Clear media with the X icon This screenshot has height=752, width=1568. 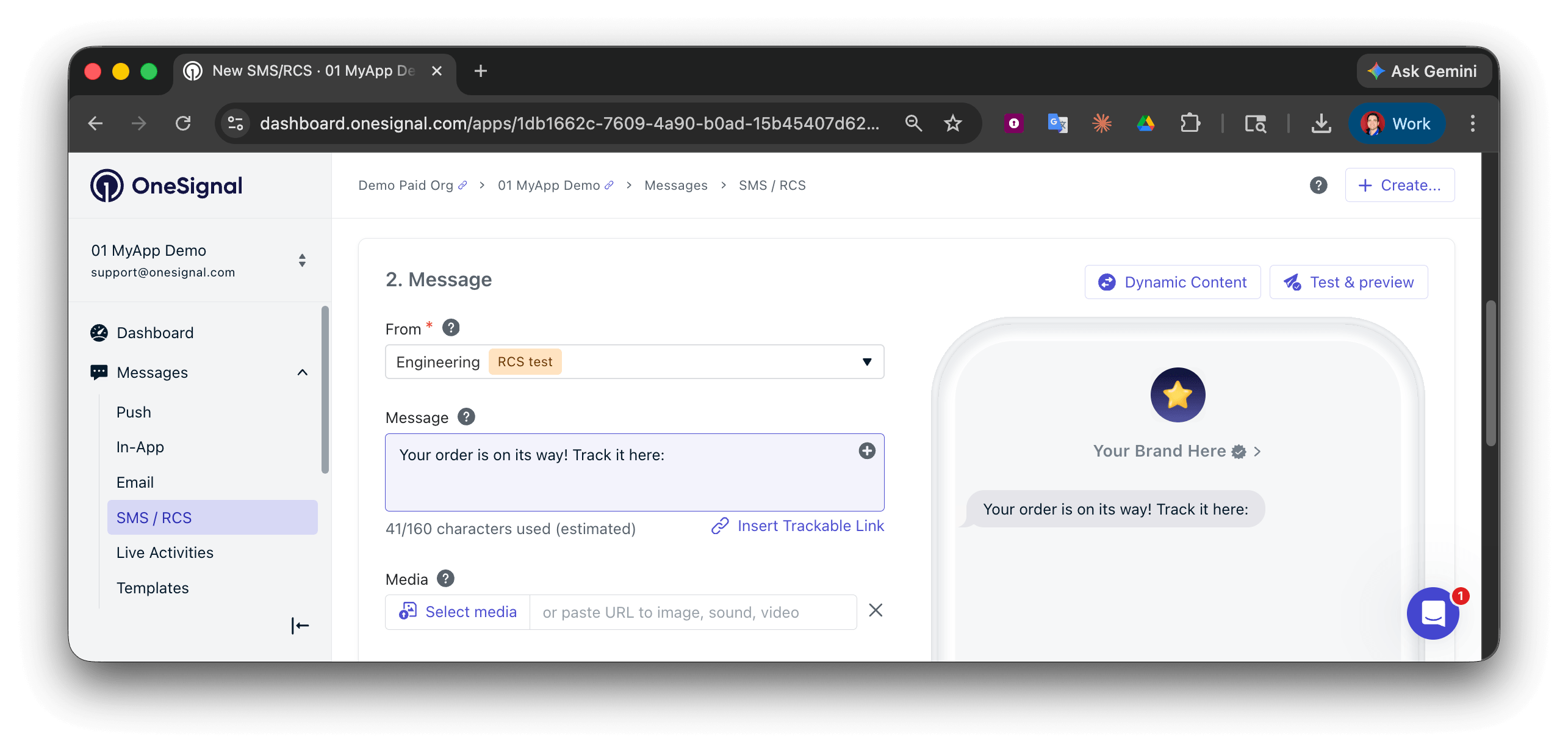[876, 610]
